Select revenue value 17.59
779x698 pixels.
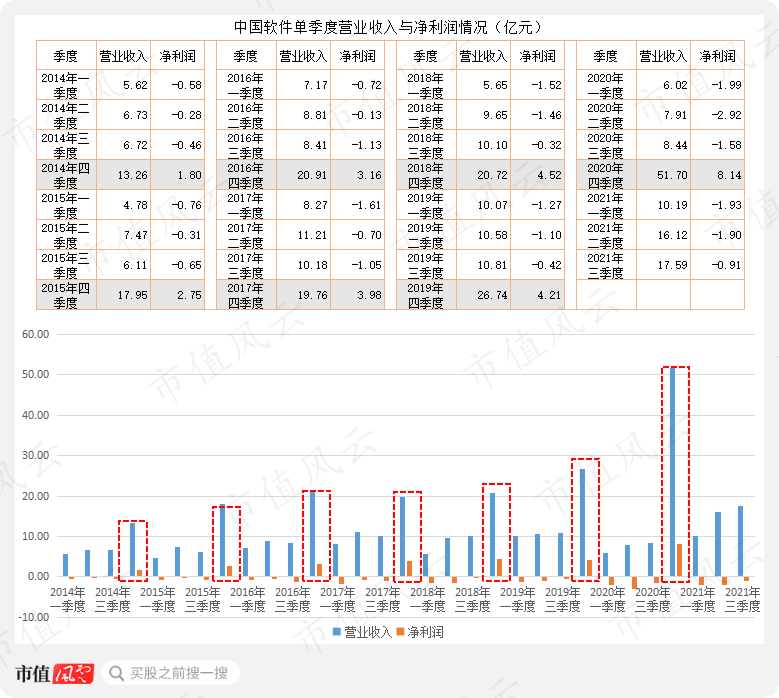point(672,265)
